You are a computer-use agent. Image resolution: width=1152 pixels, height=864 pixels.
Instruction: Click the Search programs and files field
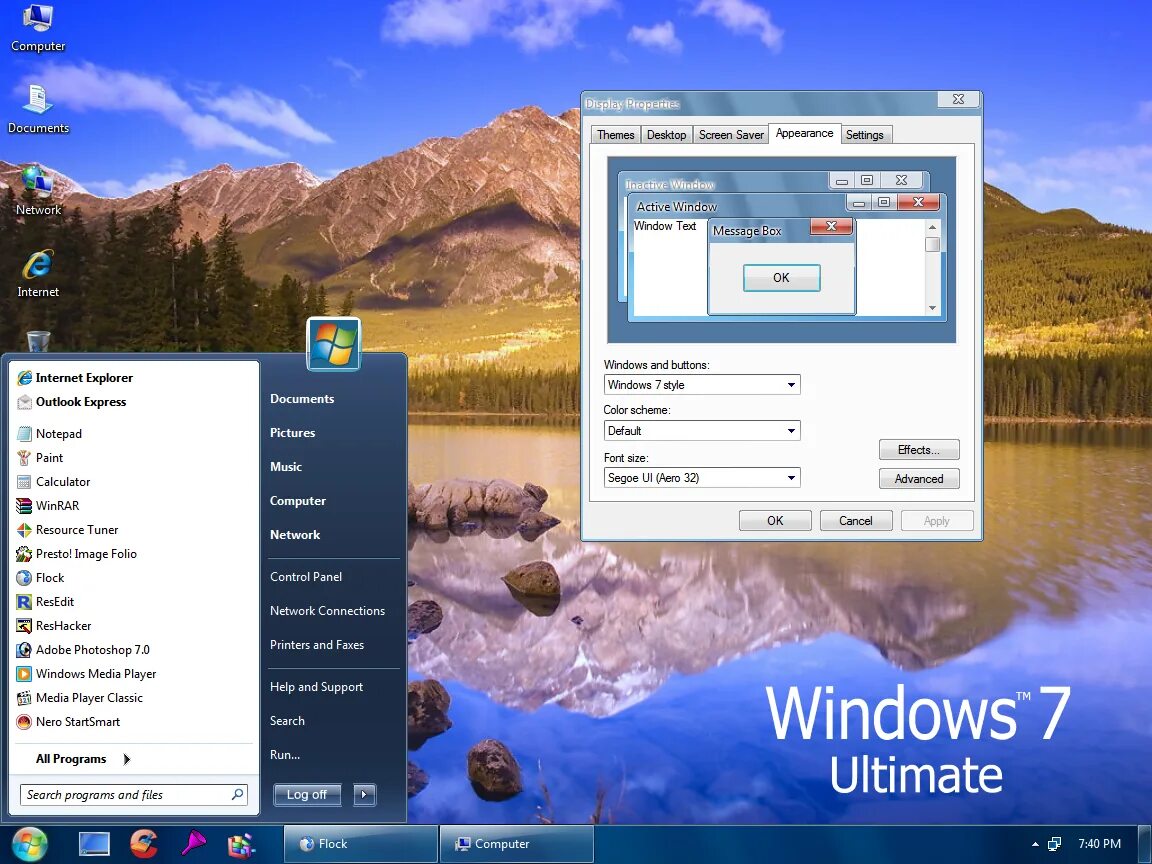(x=134, y=794)
